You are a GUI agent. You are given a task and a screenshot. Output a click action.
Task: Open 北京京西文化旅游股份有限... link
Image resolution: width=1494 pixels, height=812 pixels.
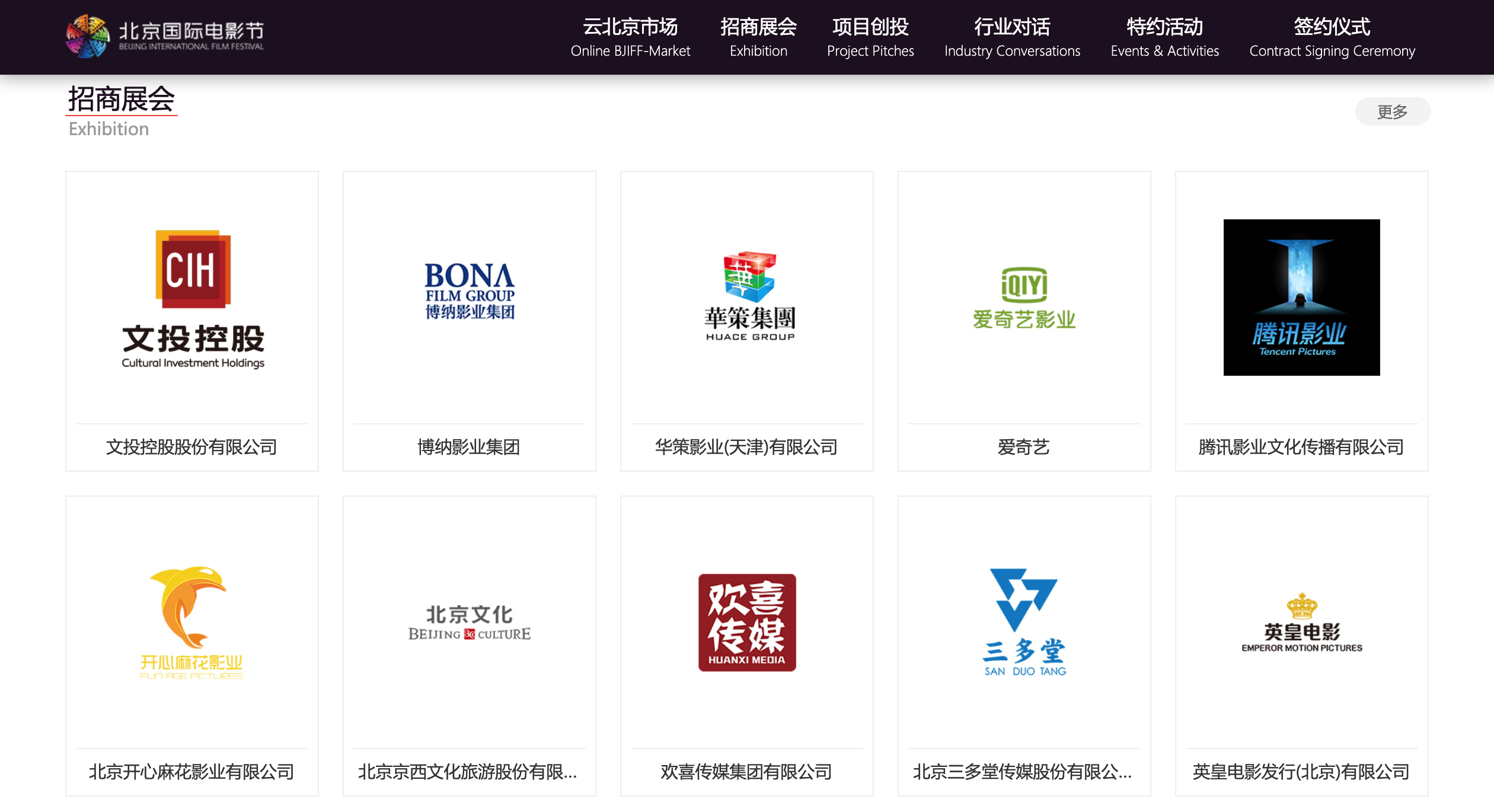pos(468,772)
